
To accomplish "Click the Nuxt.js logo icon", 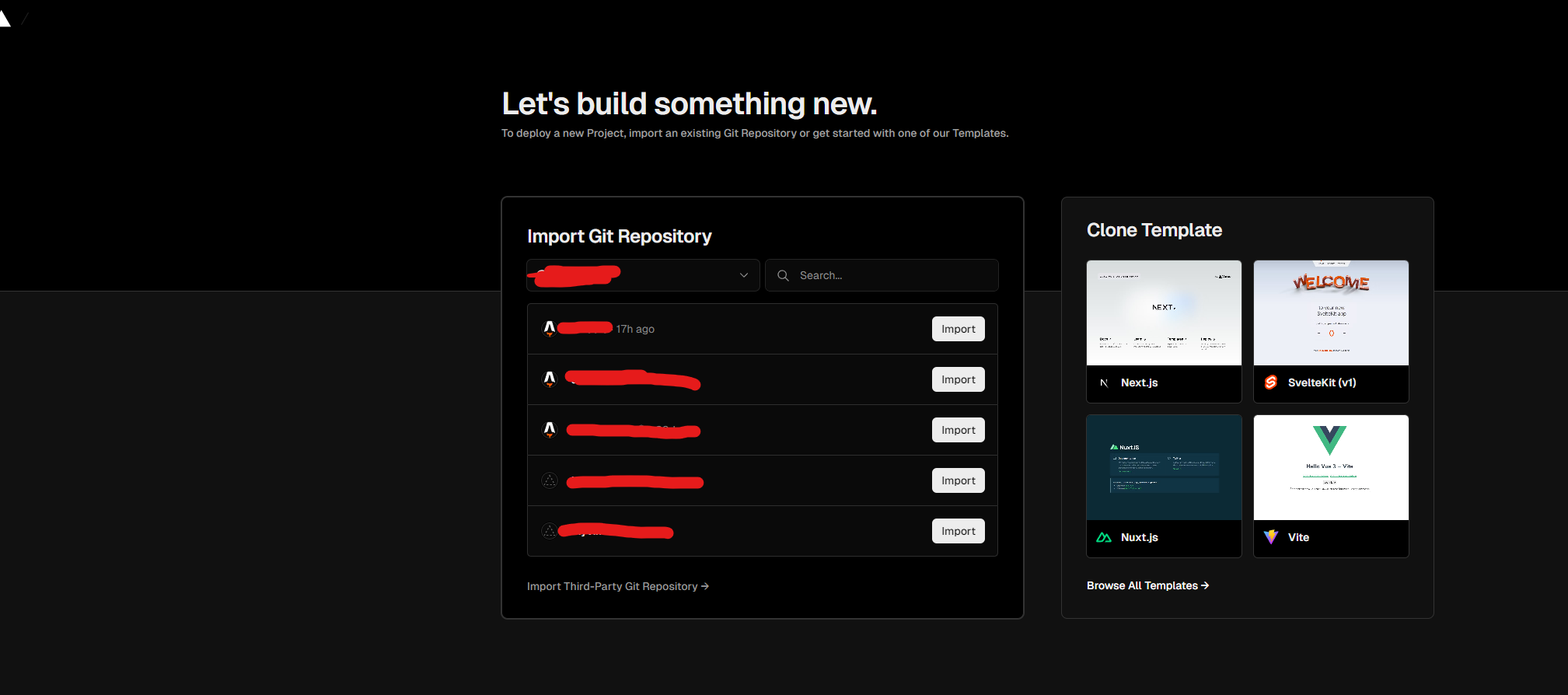I will pos(1104,537).
